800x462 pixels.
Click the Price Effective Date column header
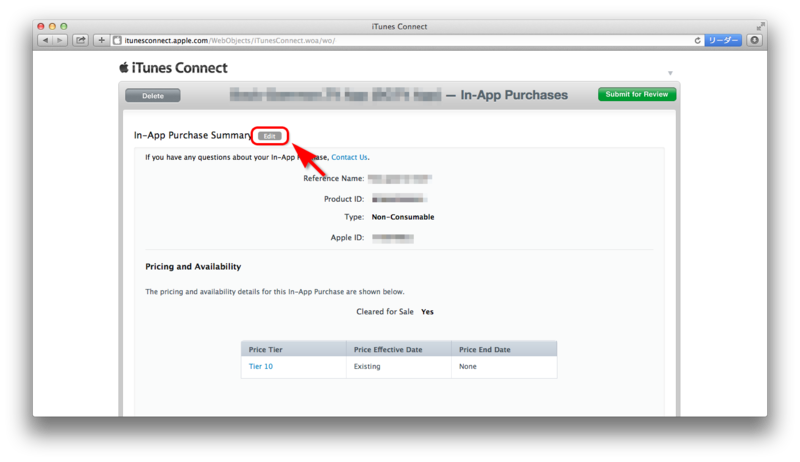[x=398, y=349]
